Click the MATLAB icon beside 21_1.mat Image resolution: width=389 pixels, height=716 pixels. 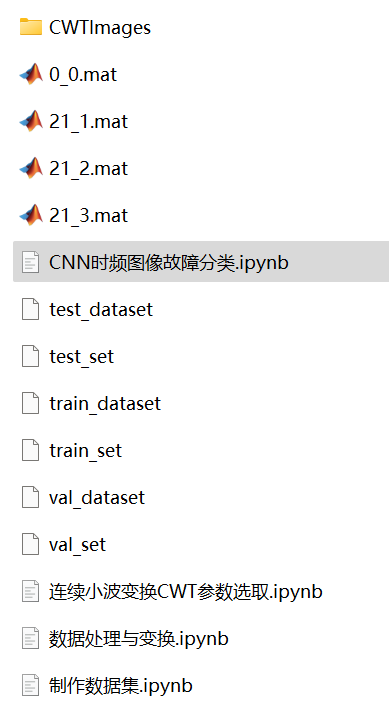(x=31, y=121)
